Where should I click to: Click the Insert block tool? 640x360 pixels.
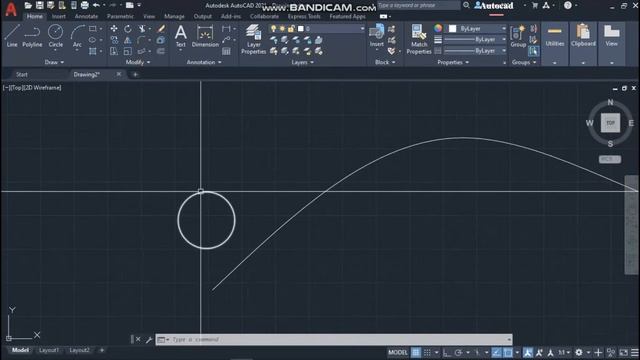click(376, 35)
